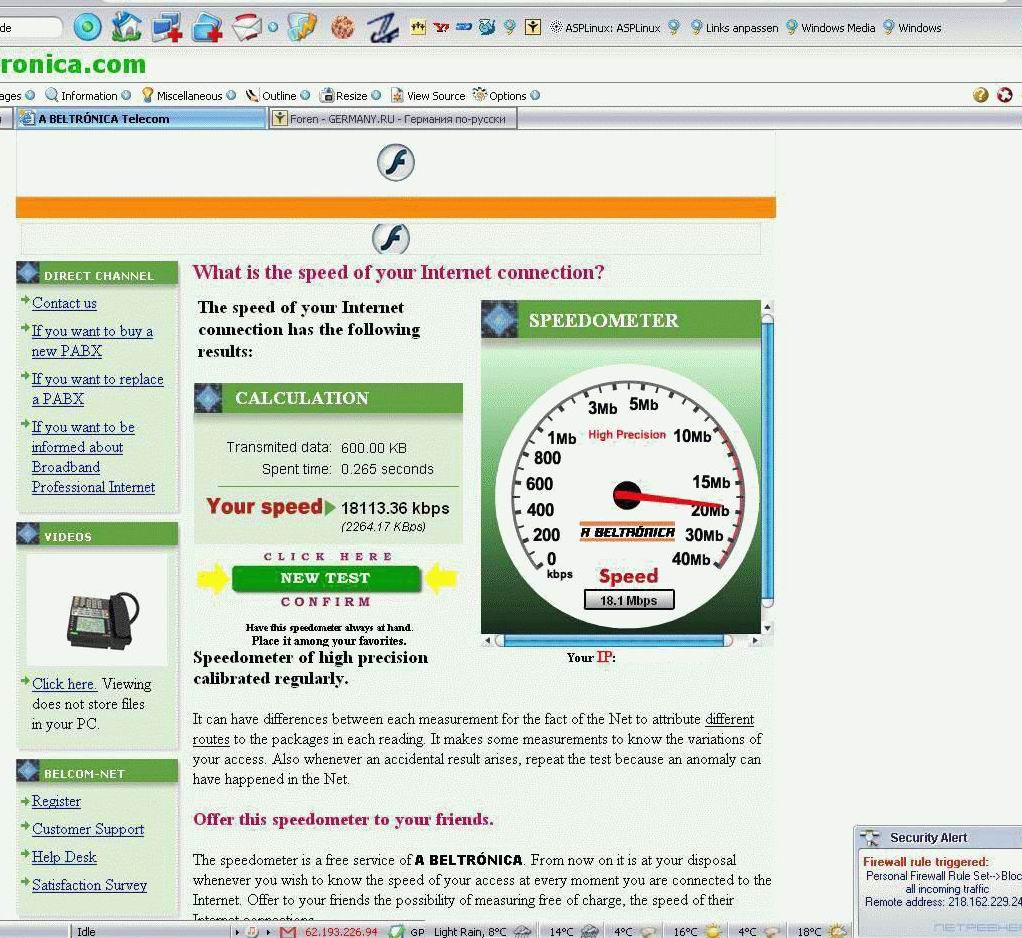Click the new window icon with red plus

tap(168, 28)
